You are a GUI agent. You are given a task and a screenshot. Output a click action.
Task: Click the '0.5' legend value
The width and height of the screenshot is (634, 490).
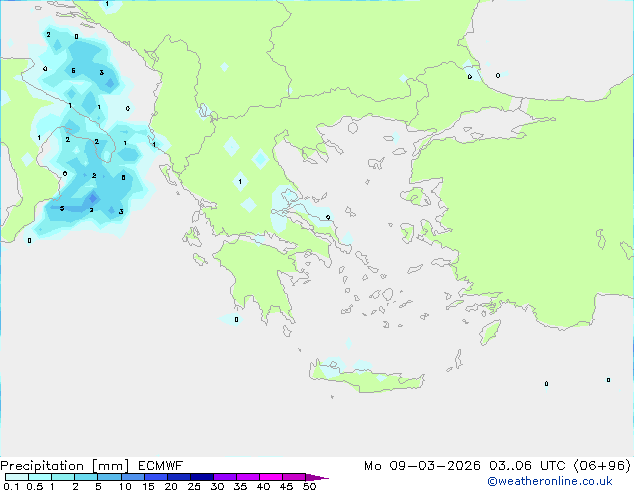[x=35, y=486]
